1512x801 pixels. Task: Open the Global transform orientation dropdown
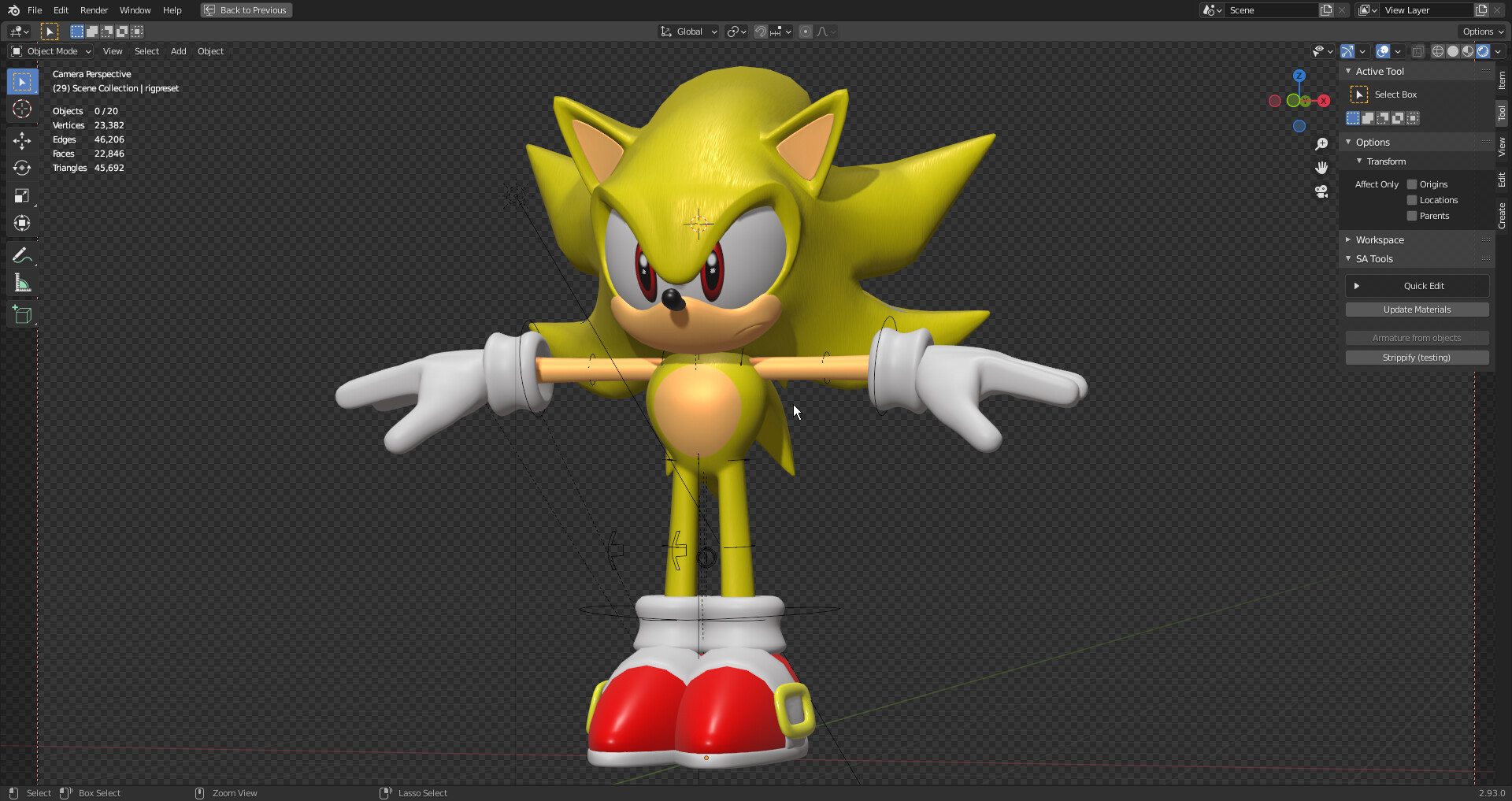click(688, 32)
